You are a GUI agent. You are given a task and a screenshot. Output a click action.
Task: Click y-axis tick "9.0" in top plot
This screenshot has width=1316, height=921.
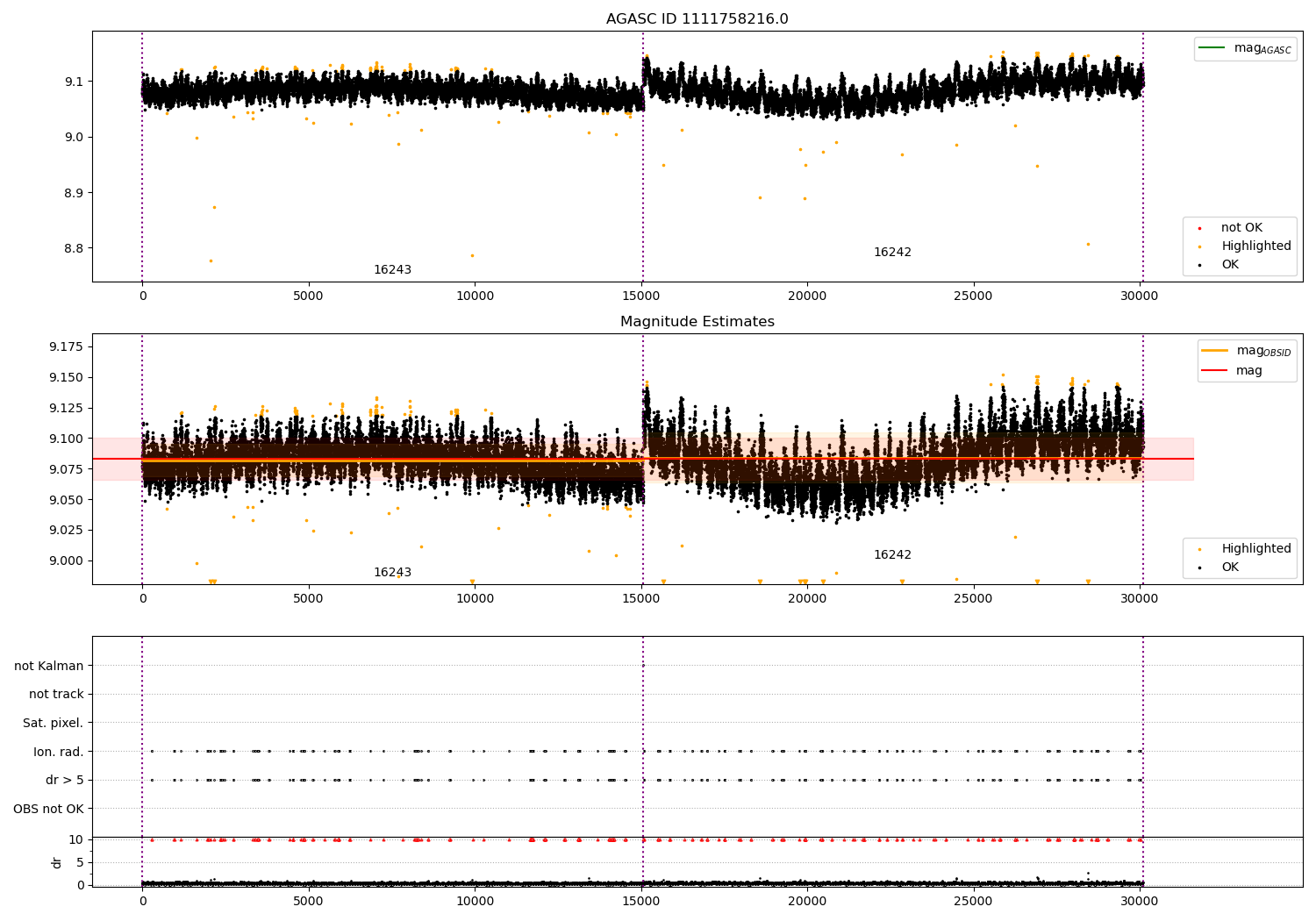(75, 137)
